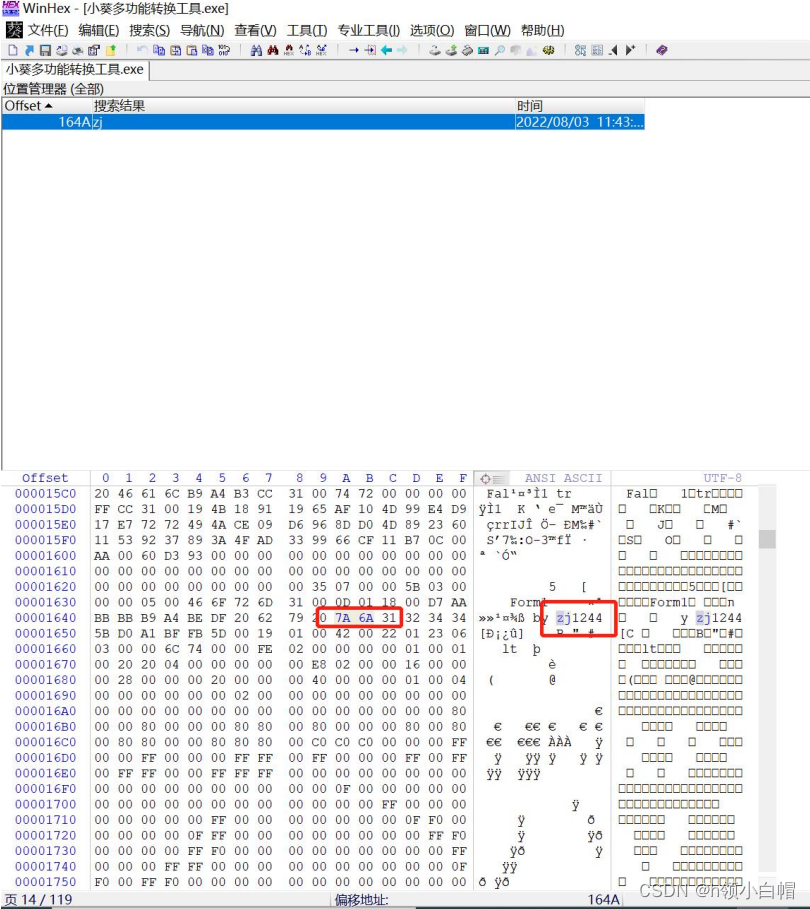The height and width of the screenshot is (909, 810).
Task: Click the Offset header in hex view
Action: (x=45, y=478)
